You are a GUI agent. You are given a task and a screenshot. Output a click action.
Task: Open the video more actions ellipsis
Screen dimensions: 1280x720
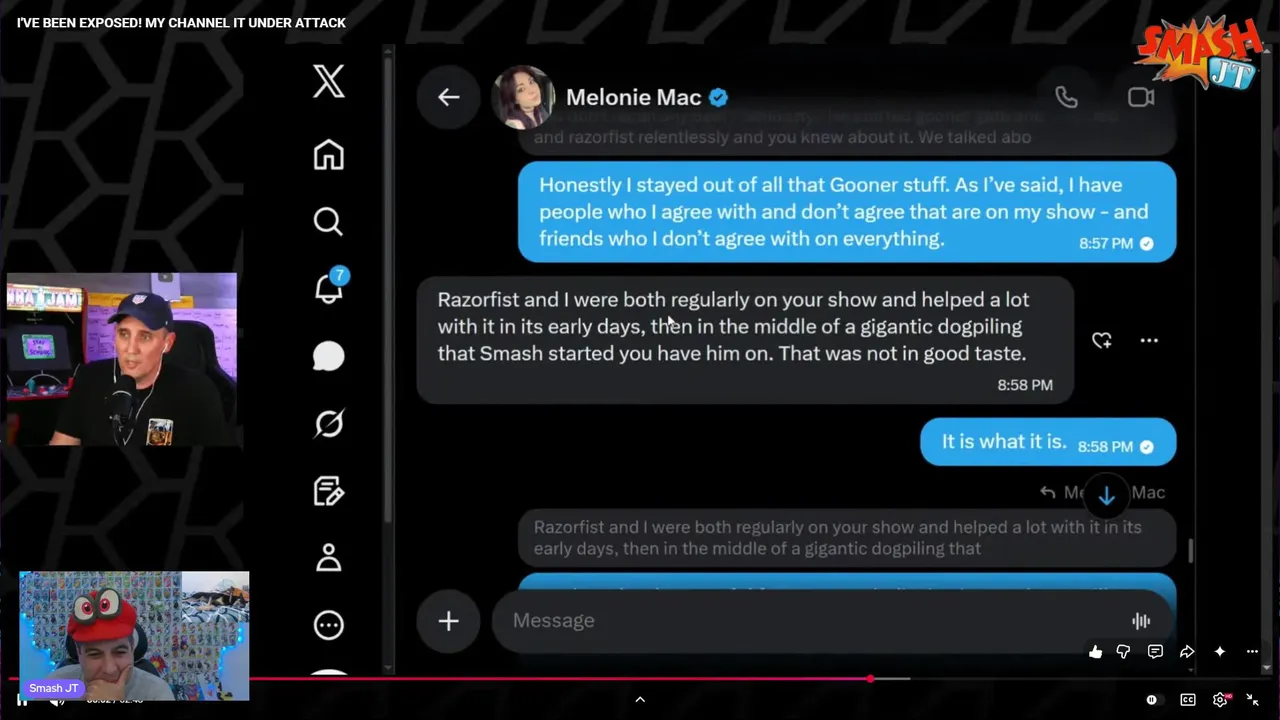coord(1252,652)
